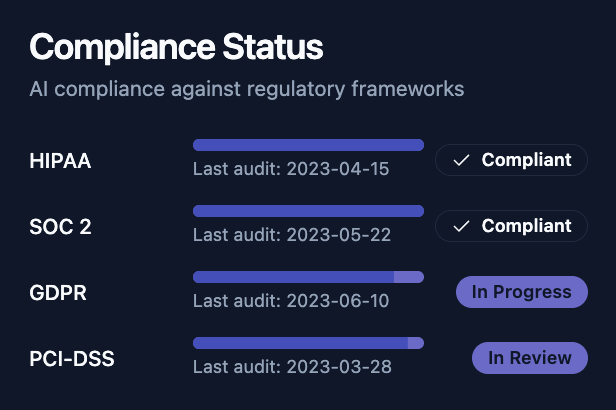The height and width of the screenshot is (410, 616).
Task: Click the GDPR In Progress badge
Action: click(x=521, y=292)
